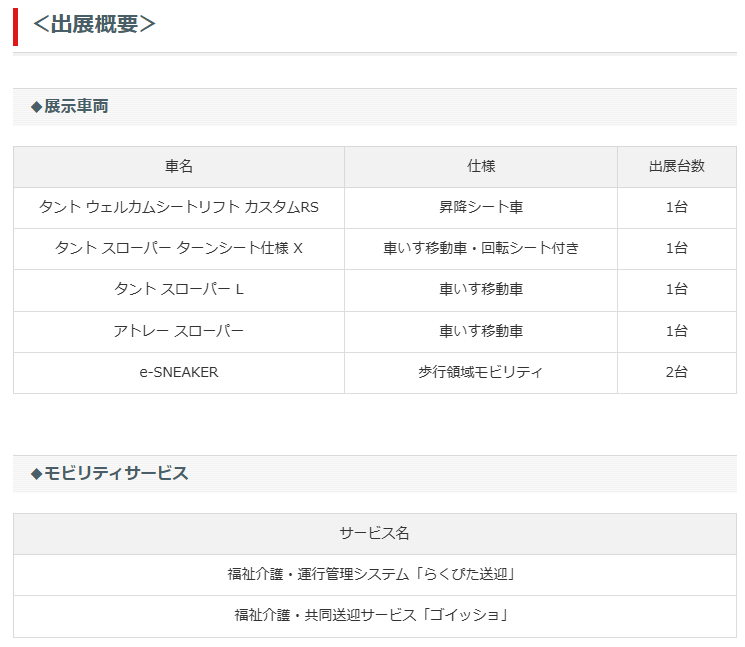Select the タント スローパー L cell
The width and height of the screenshot is (745, 647).
[x=179, y=289]
